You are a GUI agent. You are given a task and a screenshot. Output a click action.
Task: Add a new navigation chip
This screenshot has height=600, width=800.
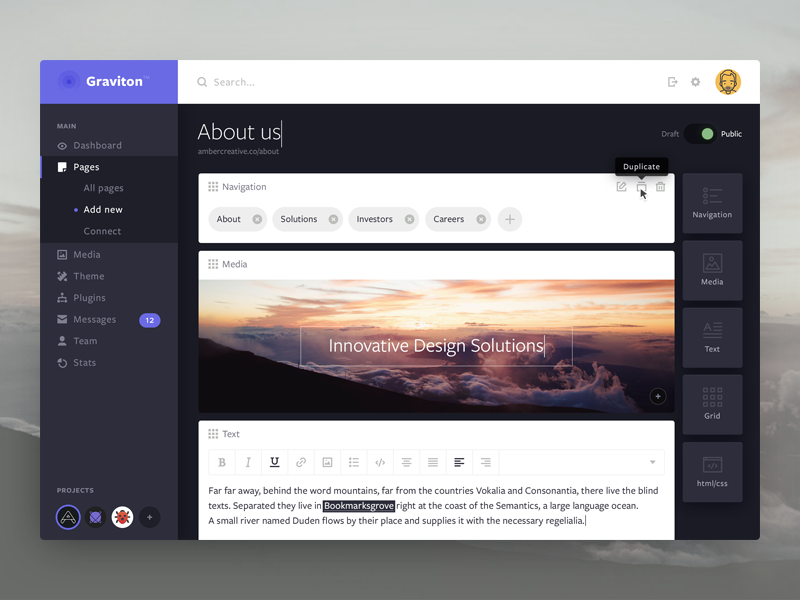coord(510,219)
